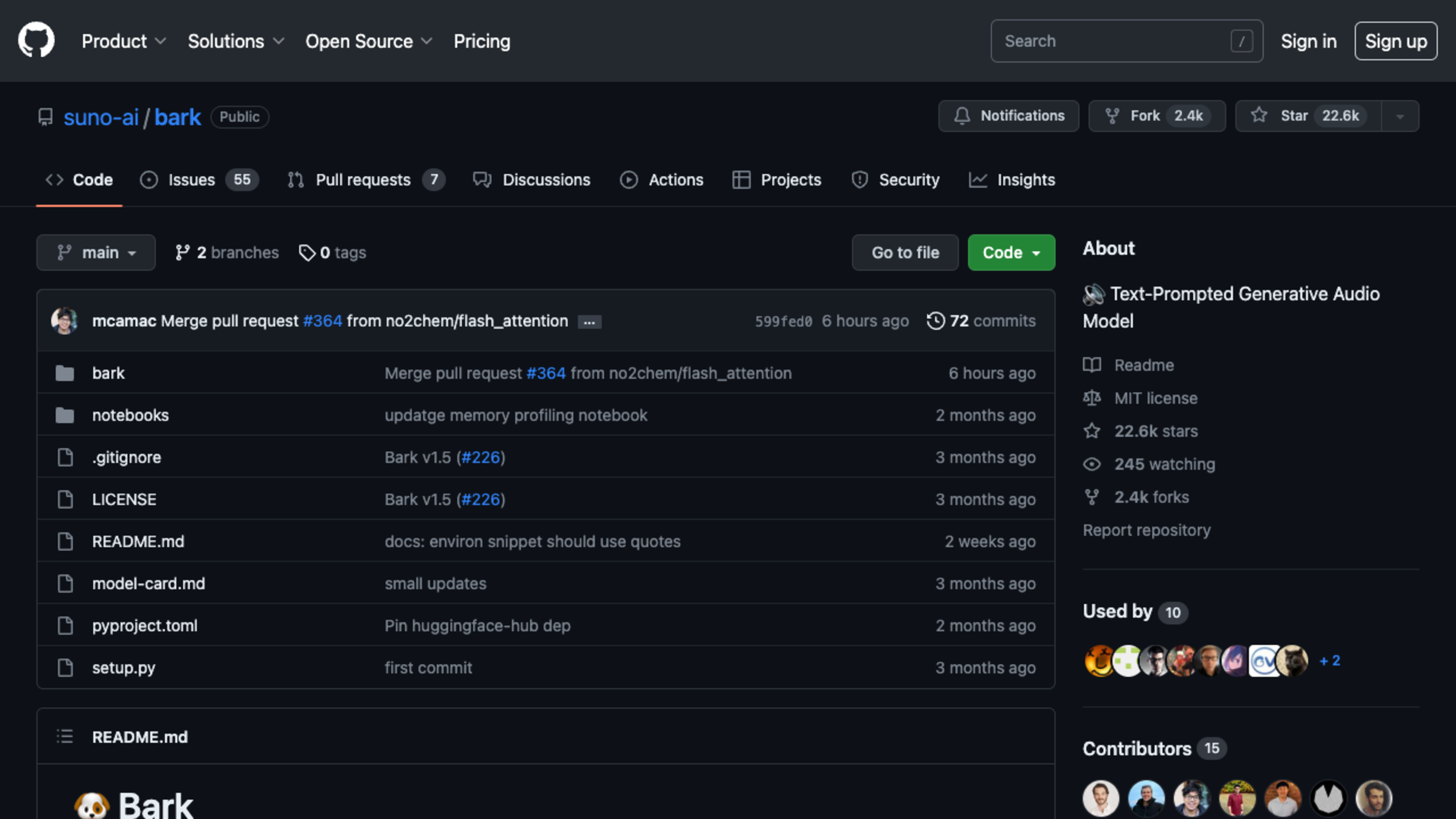Image resolution: width=1456 pixels, height=819 pixels.
Task: View the 72 commits history
Action: (x=981, y=321)
